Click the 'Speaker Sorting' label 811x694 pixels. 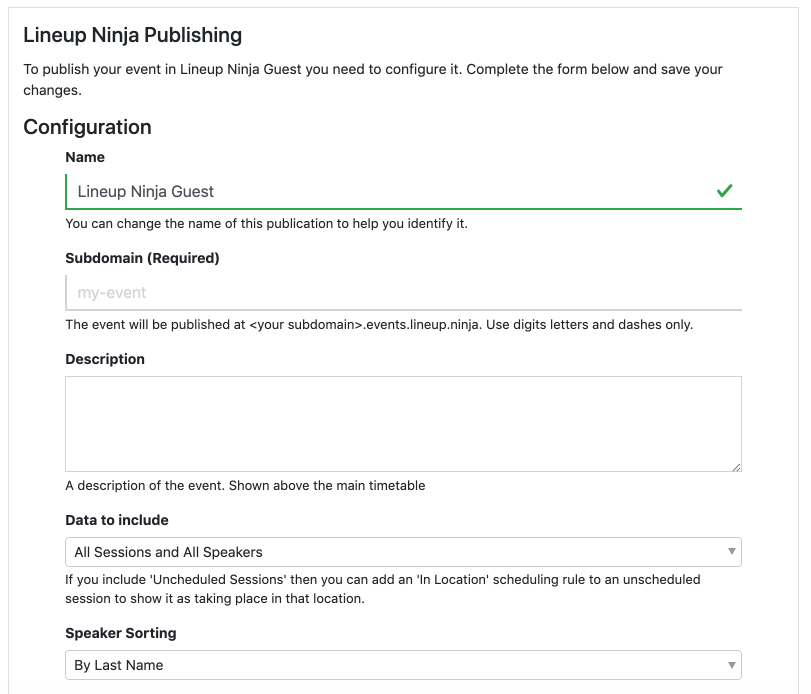[121, 633]
